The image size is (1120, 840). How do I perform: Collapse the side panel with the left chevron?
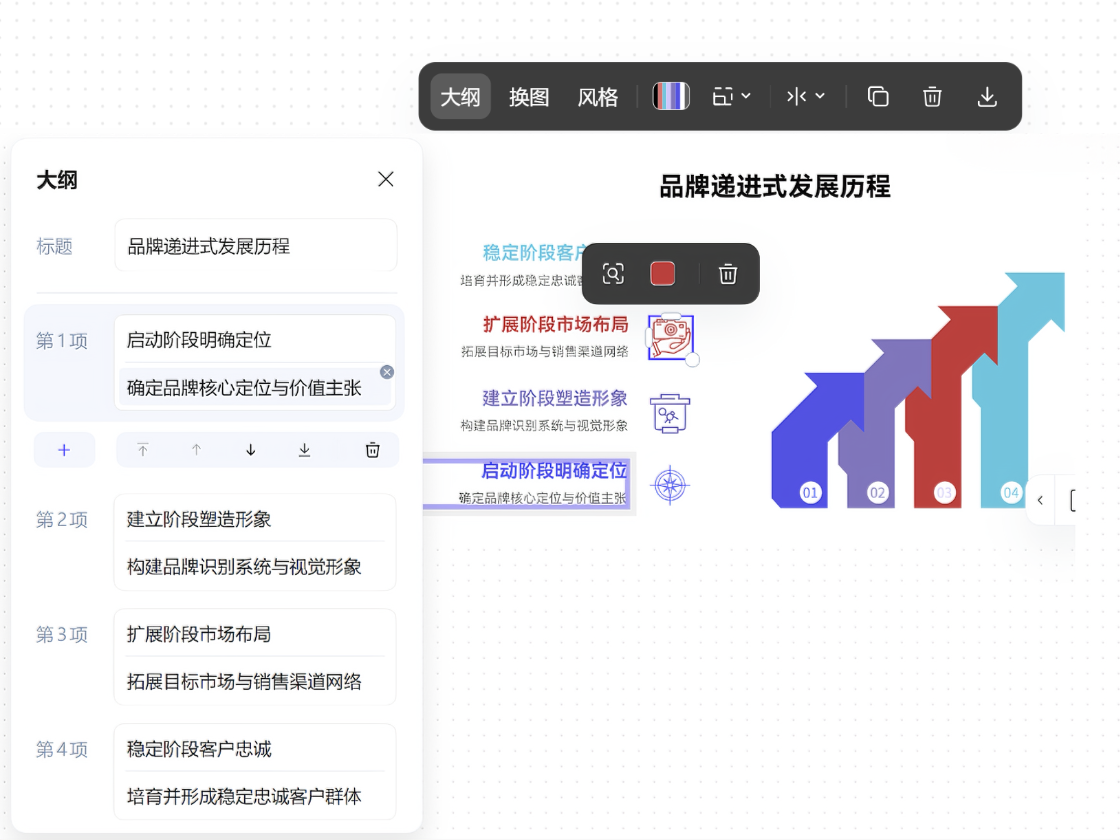[x=1040, y=500]
